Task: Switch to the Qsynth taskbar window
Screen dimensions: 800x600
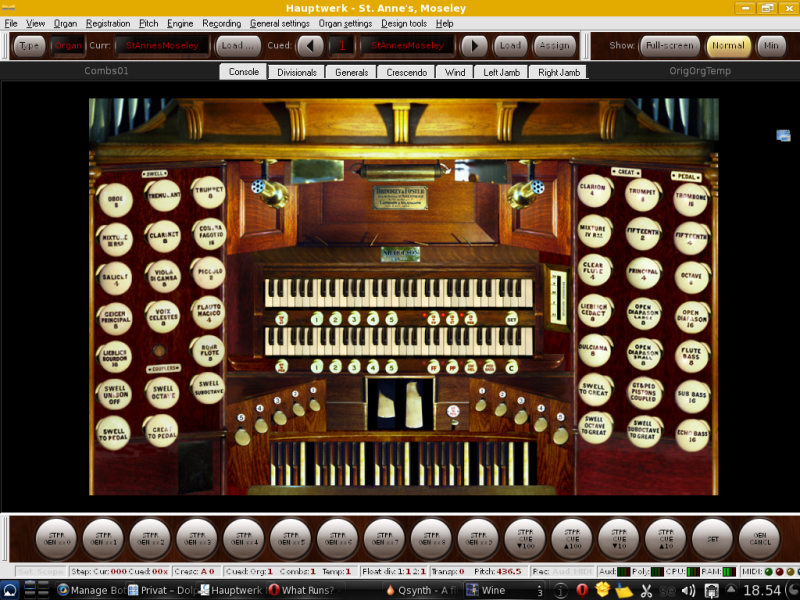Action: 420,590
